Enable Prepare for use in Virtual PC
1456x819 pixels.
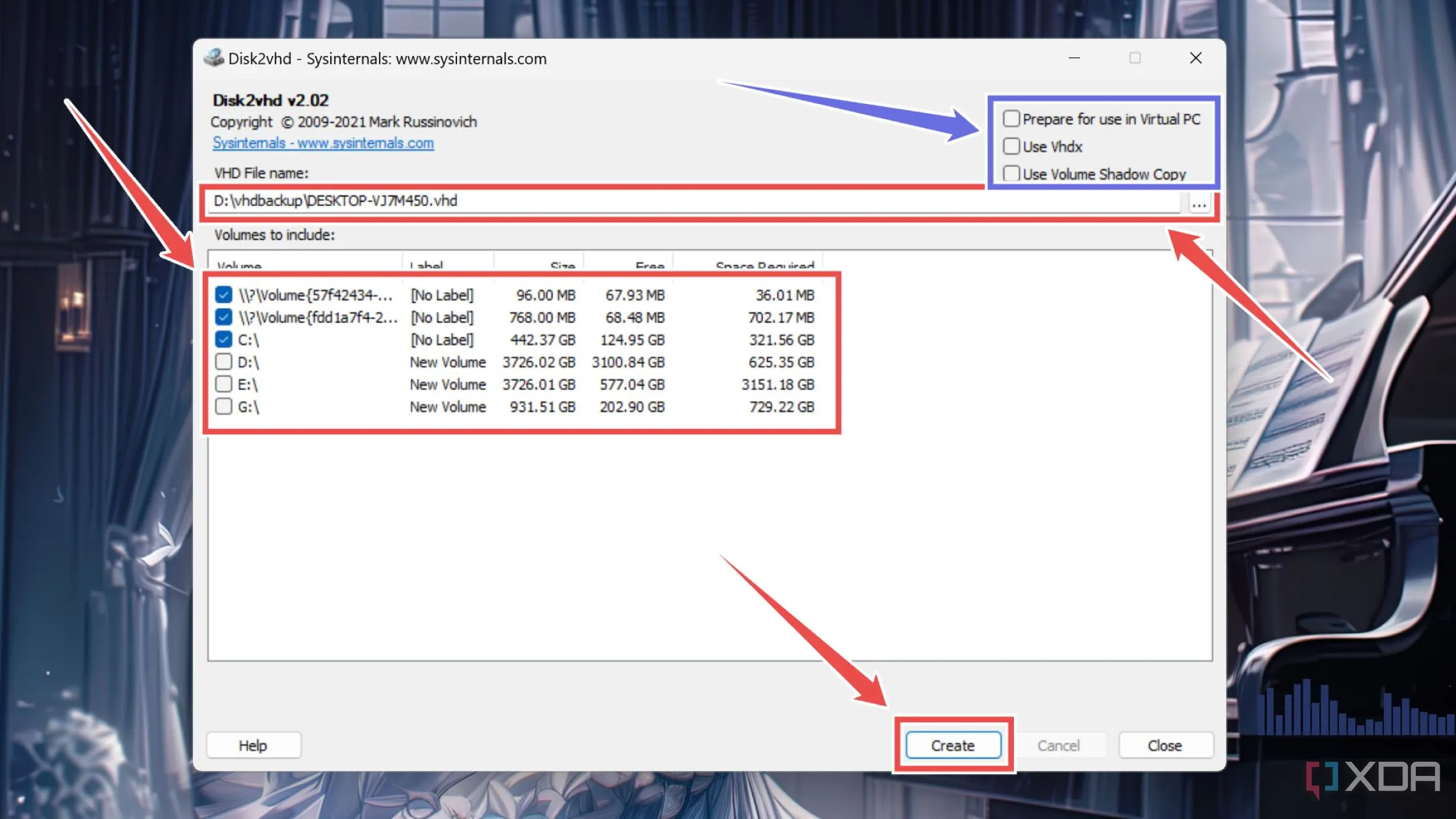click(x=1011, y=119)
